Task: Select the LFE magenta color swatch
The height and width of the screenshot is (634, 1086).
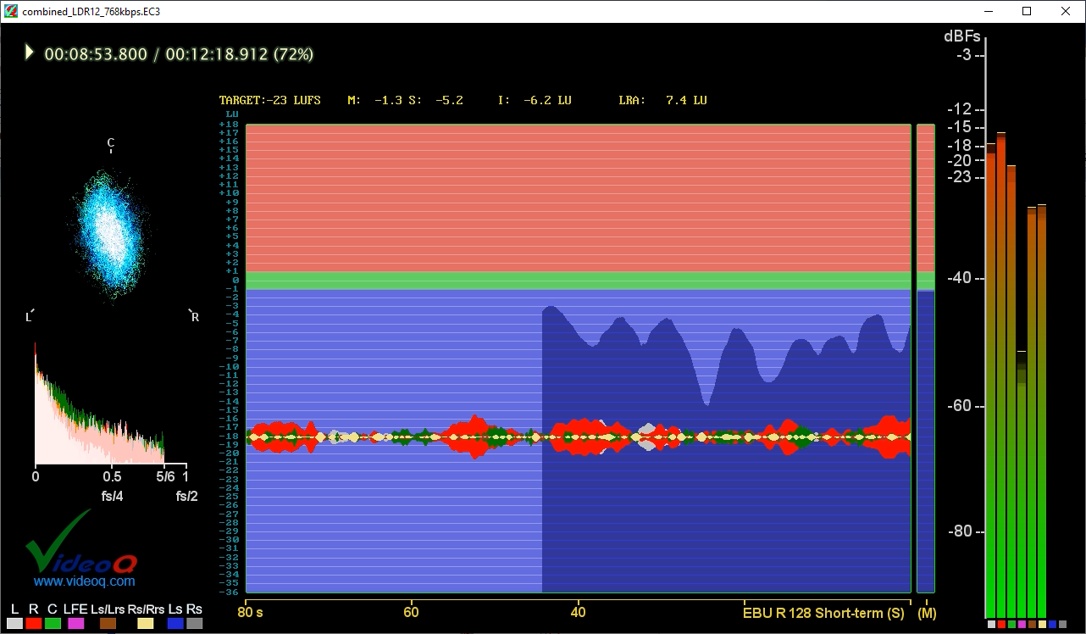Action: (x=75, y=622)
